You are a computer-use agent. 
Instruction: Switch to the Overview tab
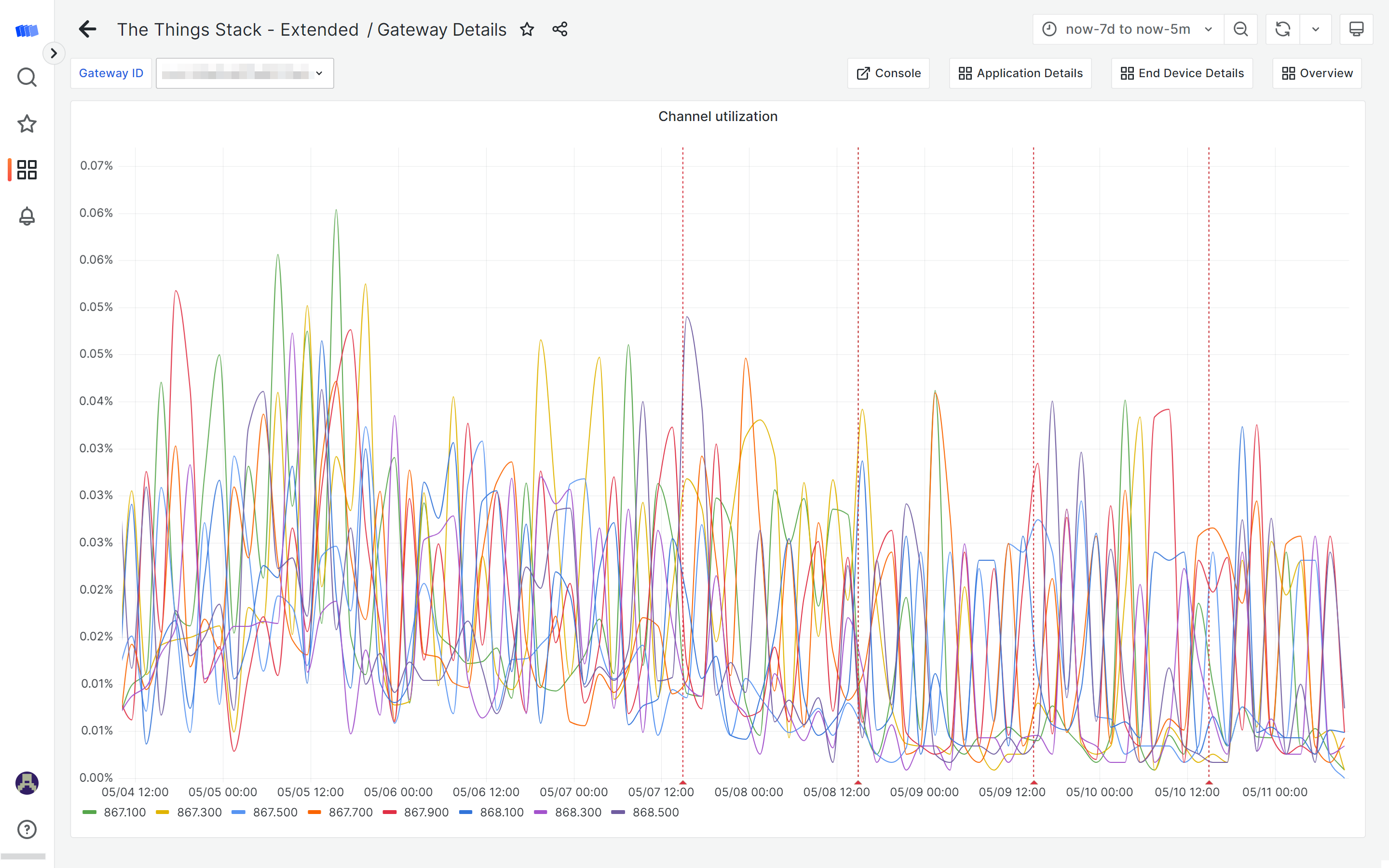(1317, 73)
